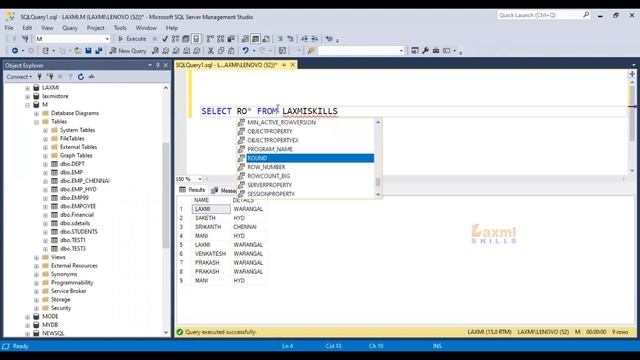Image resolution: width=640 pixels, height=360 pixels.
Task: Click the Execute button
Action: pos(132,39)
